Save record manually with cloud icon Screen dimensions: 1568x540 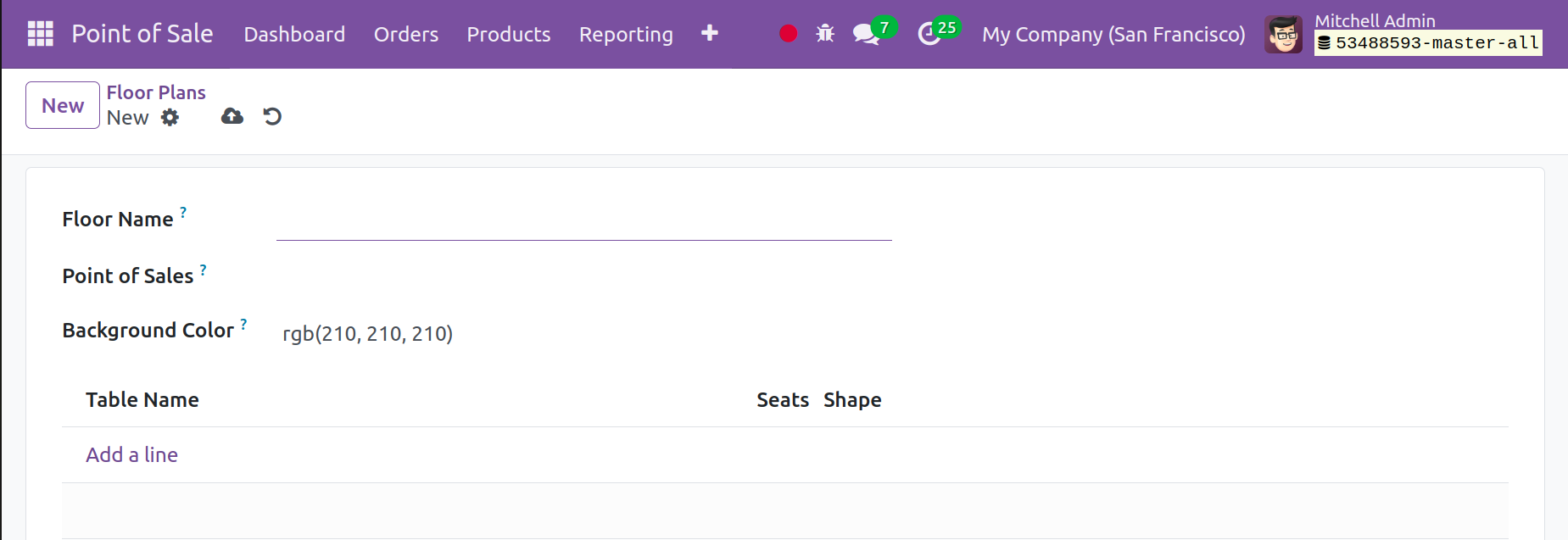pos(232,117)
